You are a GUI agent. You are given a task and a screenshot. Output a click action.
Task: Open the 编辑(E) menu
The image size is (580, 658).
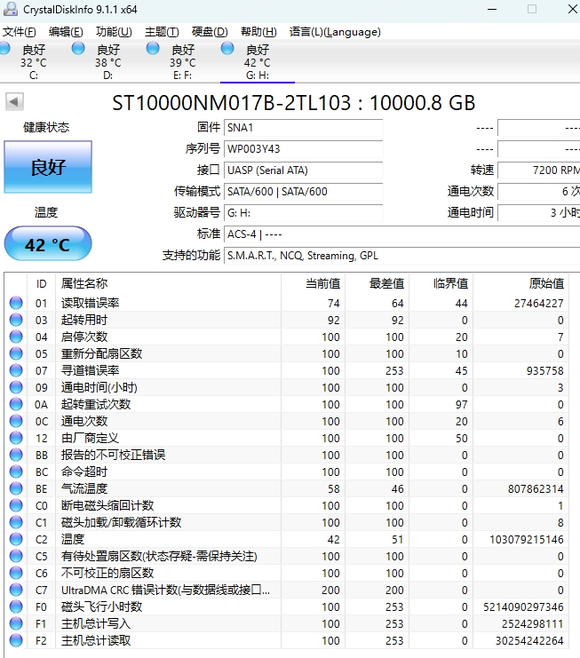[65, 32]
